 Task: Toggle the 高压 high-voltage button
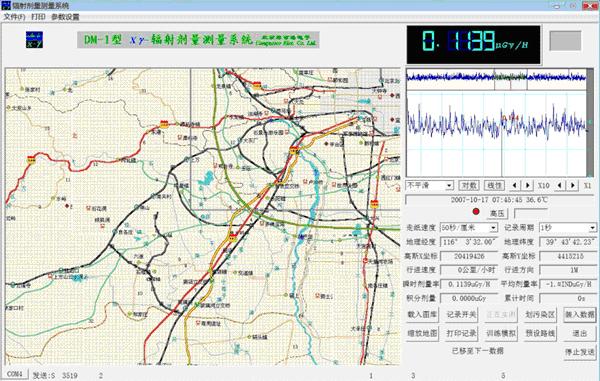[497, 213]
